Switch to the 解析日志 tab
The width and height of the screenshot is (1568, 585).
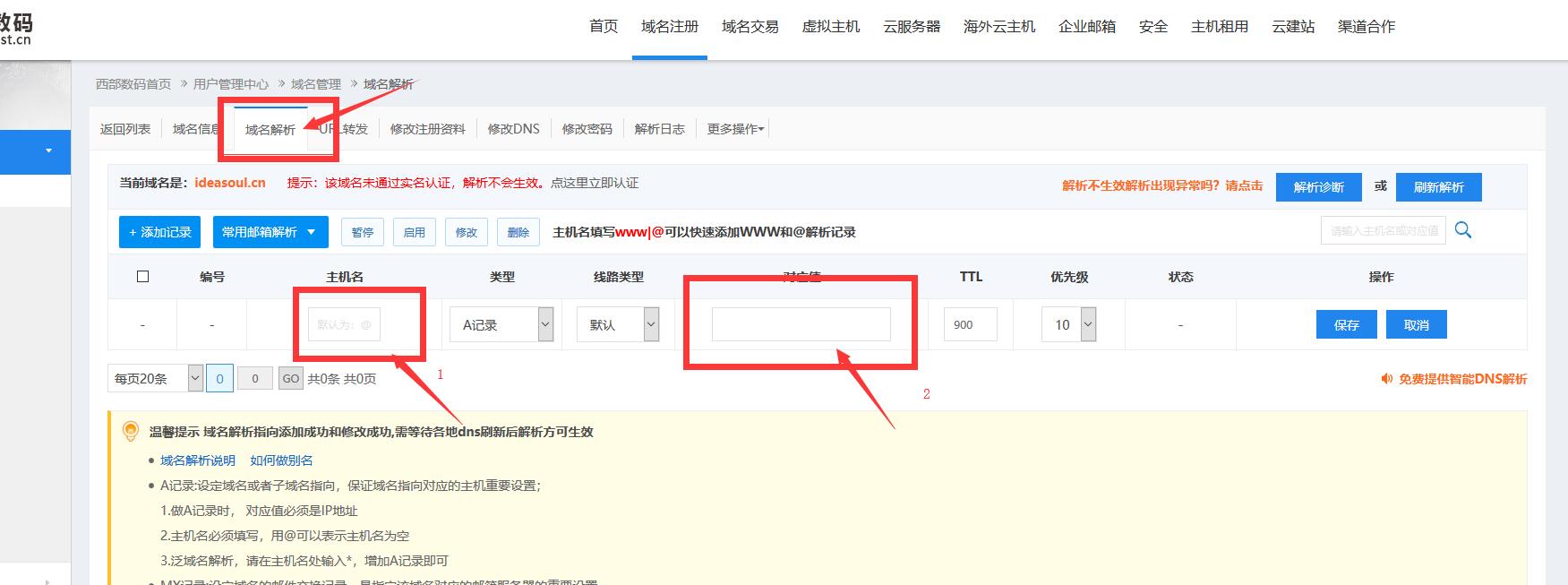[660, 129]
